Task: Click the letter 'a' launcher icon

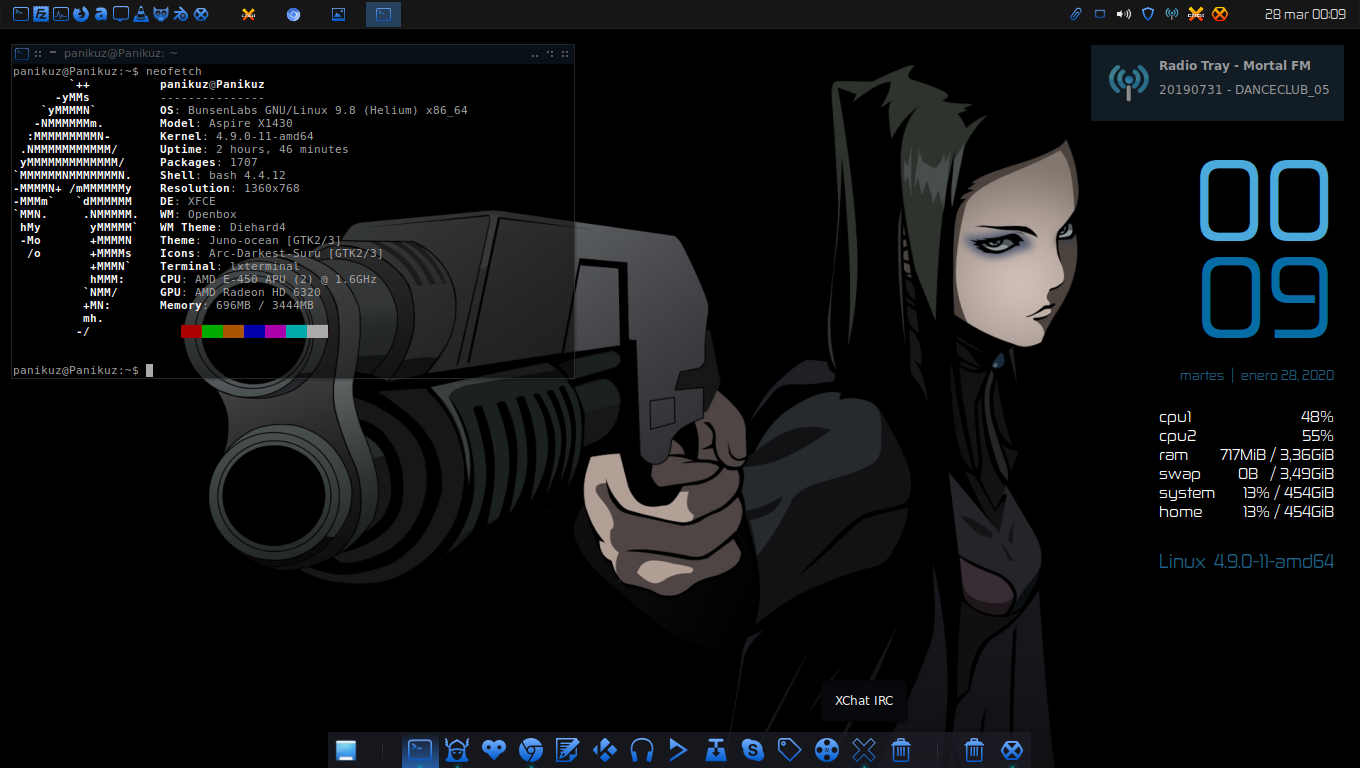Action: point(101,14)
